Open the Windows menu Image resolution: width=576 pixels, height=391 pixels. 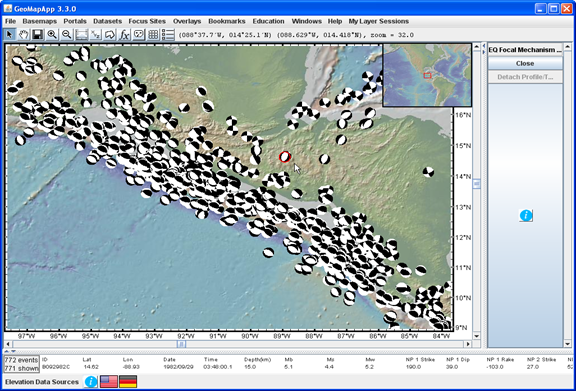tap(306, 21)
